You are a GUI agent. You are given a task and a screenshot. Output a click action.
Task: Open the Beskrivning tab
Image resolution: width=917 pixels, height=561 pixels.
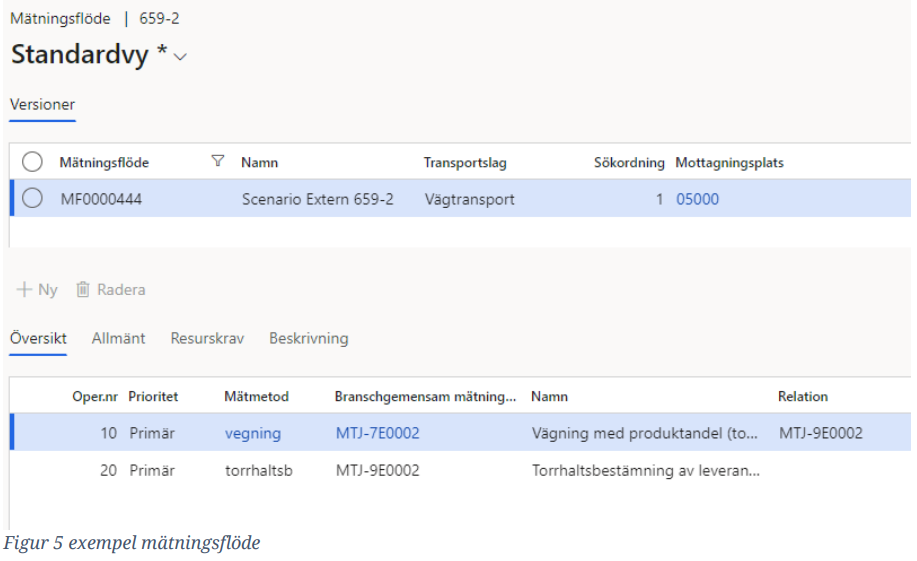(308, 338)
